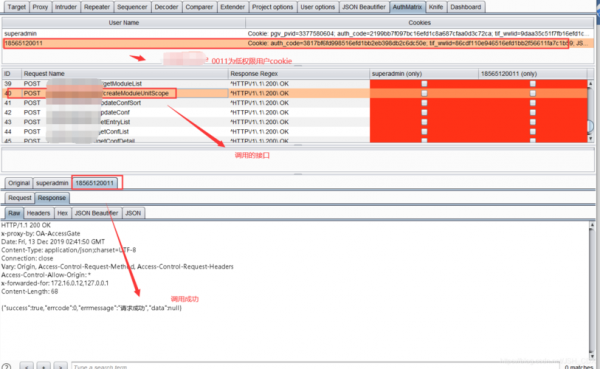Open the JSON Beautifier top tab
The width and height of the screenshot is (600, 369).
[x=364, y=7]
